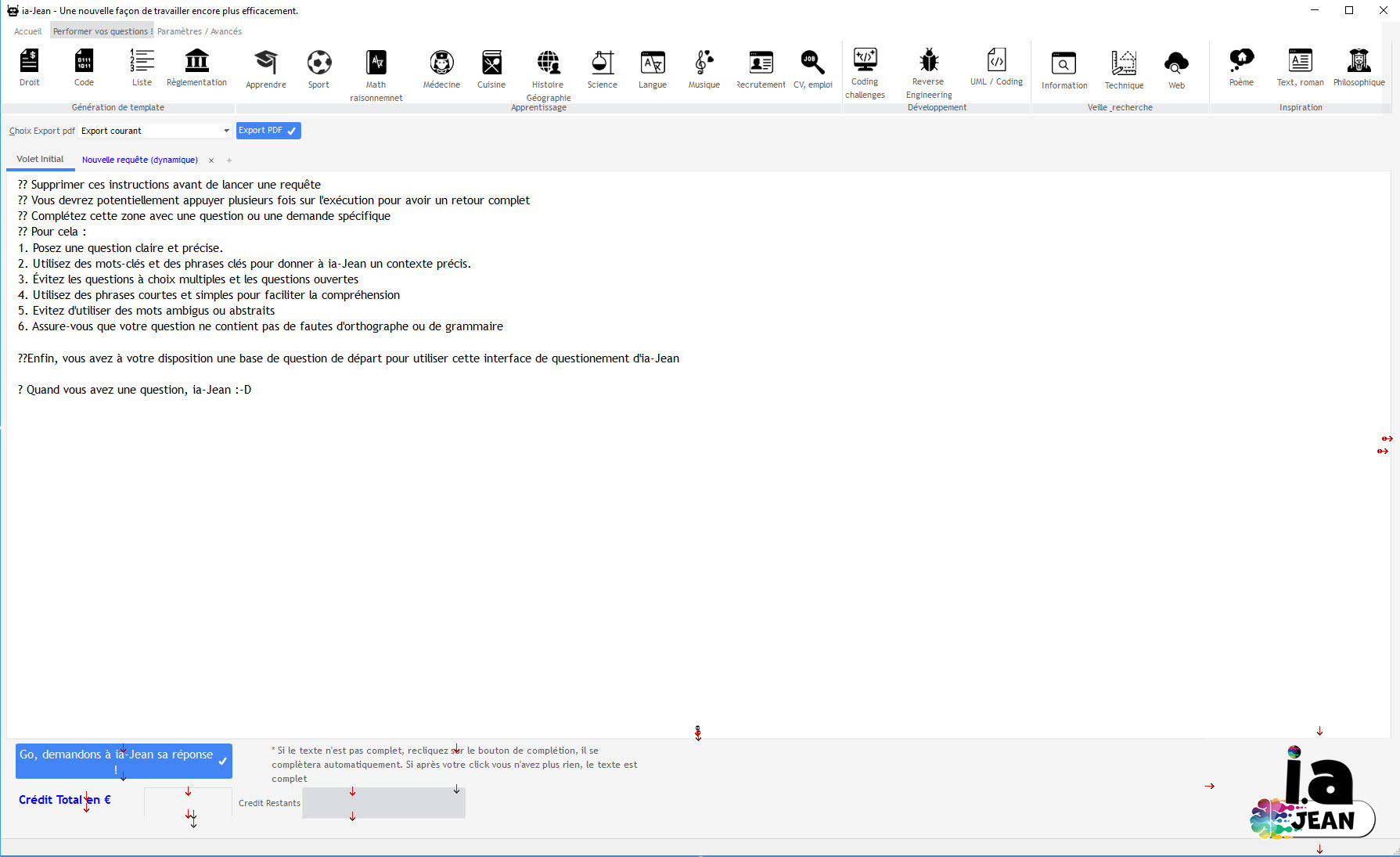Open the Web veille recherche template
This screenshot has height=857, width=1400.
1176,68
